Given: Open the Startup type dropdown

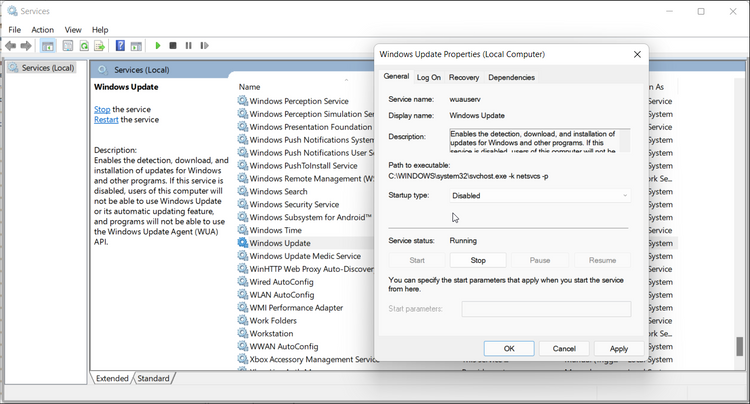Looking at the screenshot, I should tap(539, 196).
